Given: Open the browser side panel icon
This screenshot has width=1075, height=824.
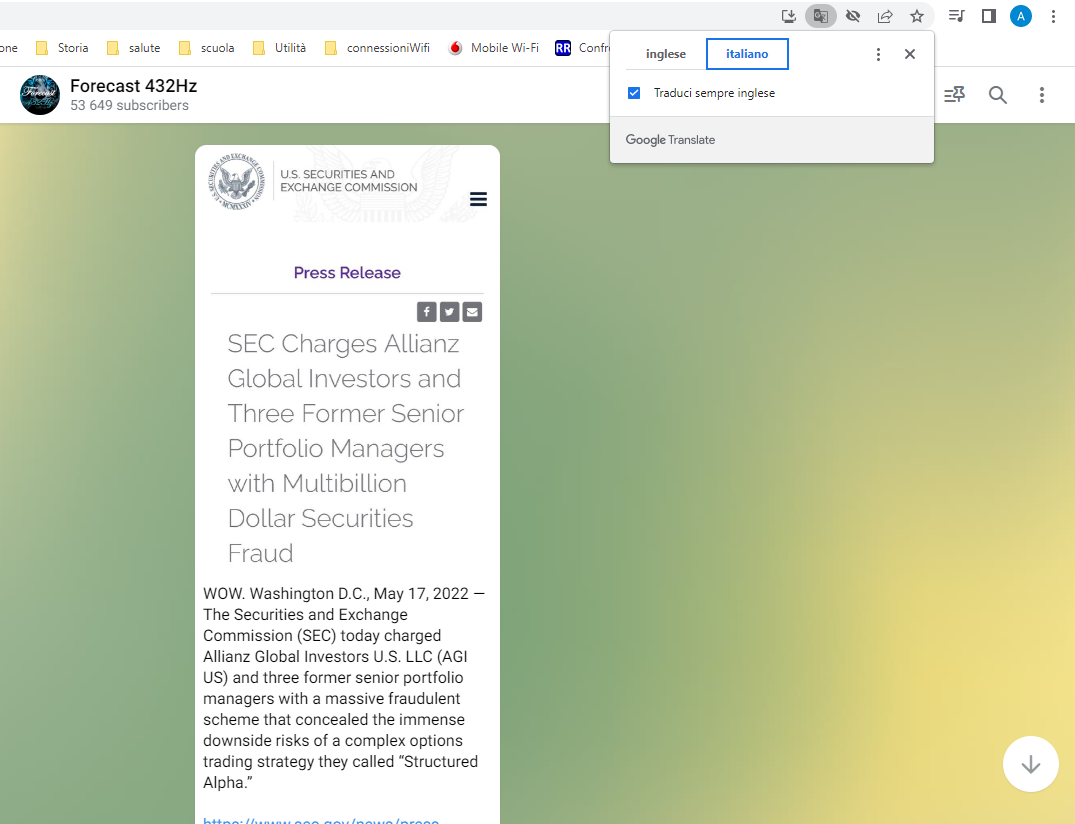Looking at the screenshot, I should click(x=989, y=16).
